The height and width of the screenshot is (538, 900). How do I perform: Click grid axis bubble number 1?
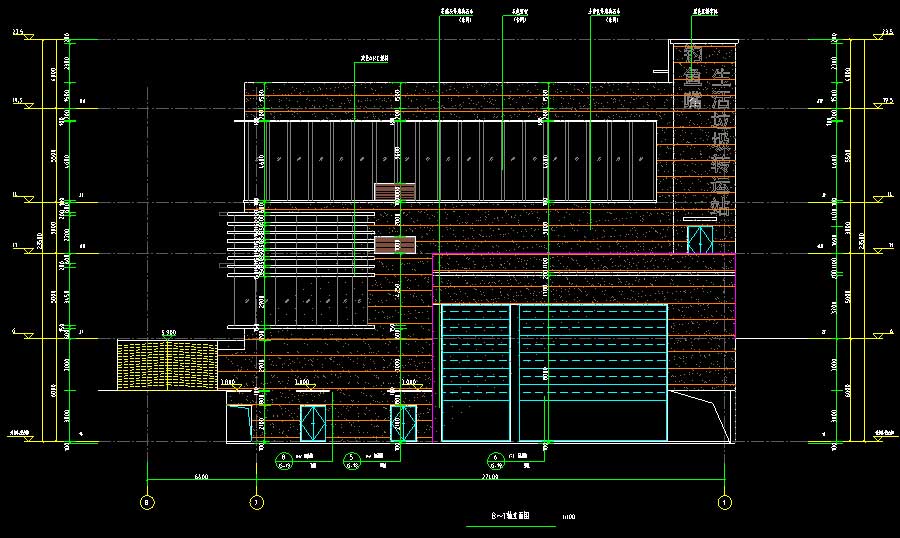(724, 500)
